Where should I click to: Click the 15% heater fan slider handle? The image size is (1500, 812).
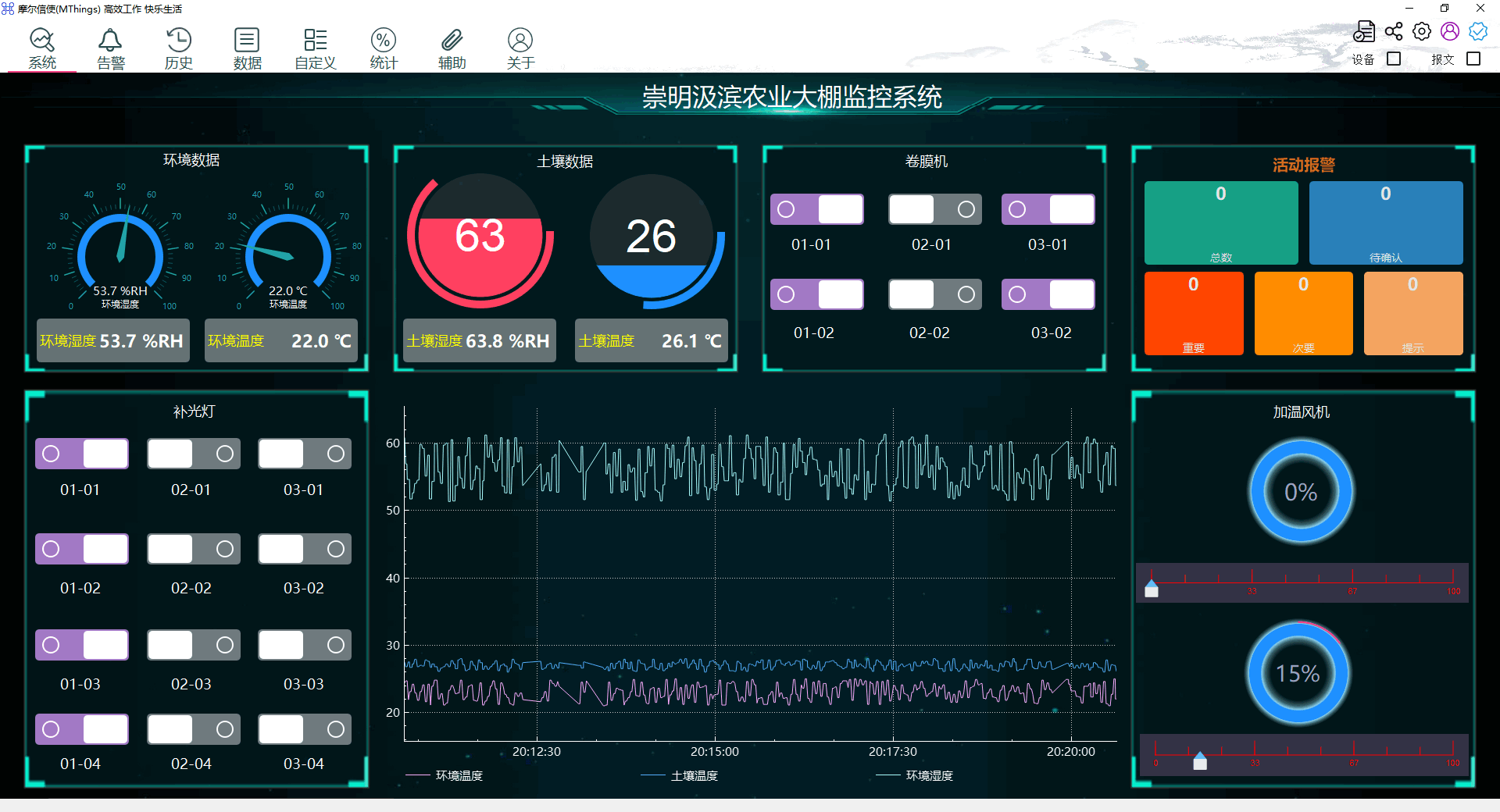pyautogui.click(x=1200, y=760)
